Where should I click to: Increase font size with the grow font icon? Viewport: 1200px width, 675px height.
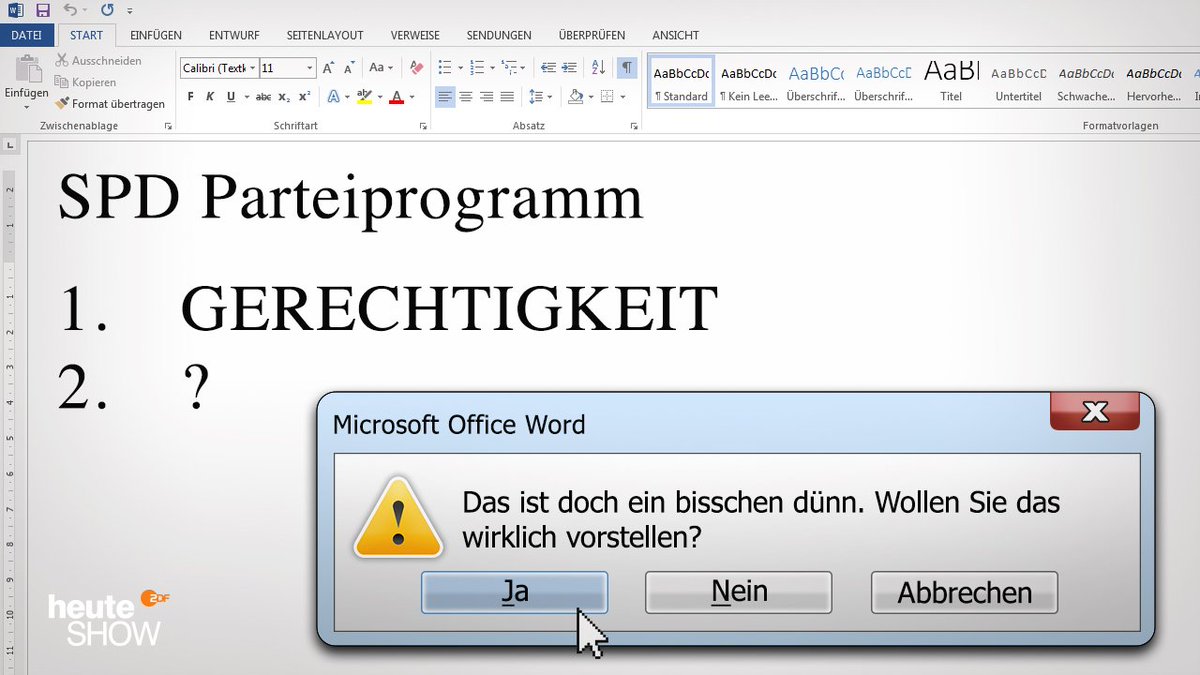coord(329,68)
